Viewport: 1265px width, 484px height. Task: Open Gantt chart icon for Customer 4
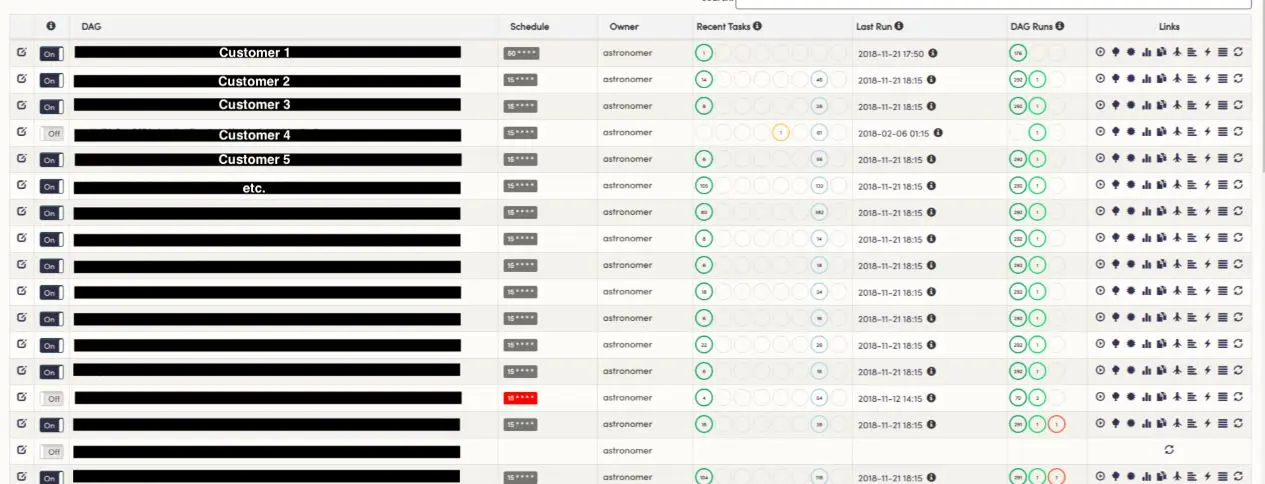[x=1192, y=132]
